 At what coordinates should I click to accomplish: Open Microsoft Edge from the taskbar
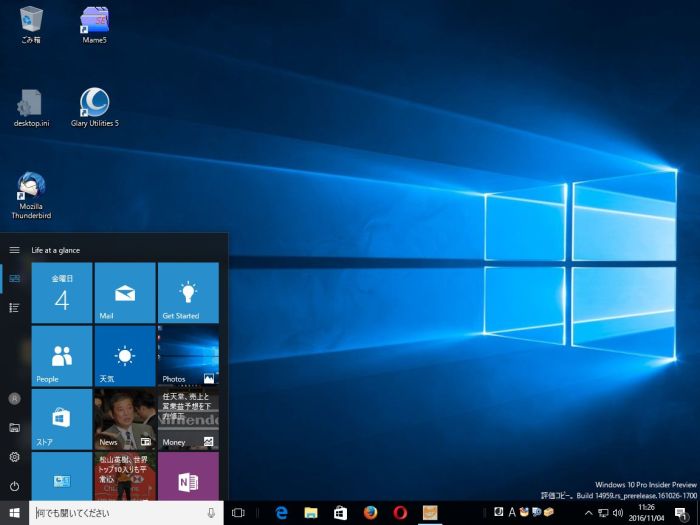click(281, 512)
